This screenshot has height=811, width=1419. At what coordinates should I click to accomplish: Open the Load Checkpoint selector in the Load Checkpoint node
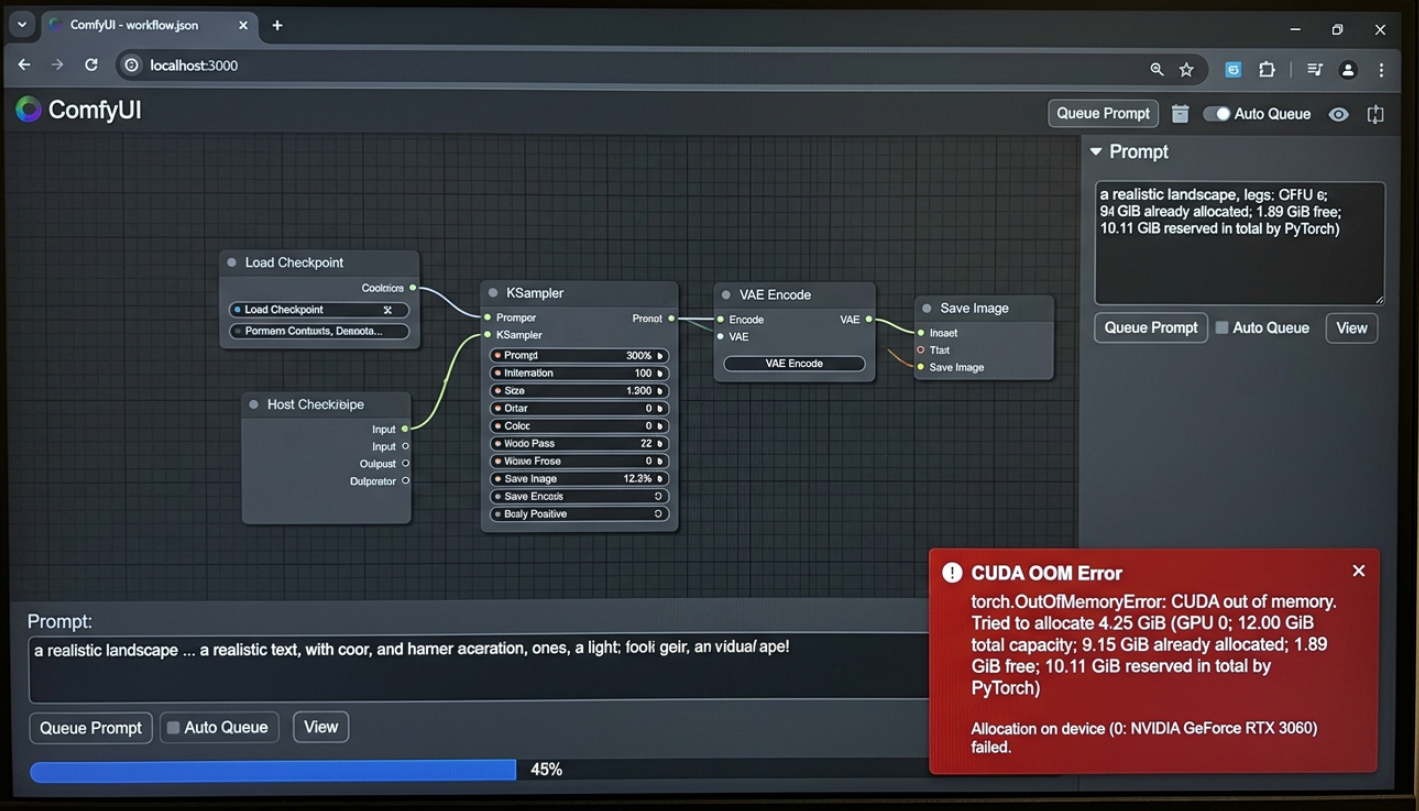coord(319,310)
